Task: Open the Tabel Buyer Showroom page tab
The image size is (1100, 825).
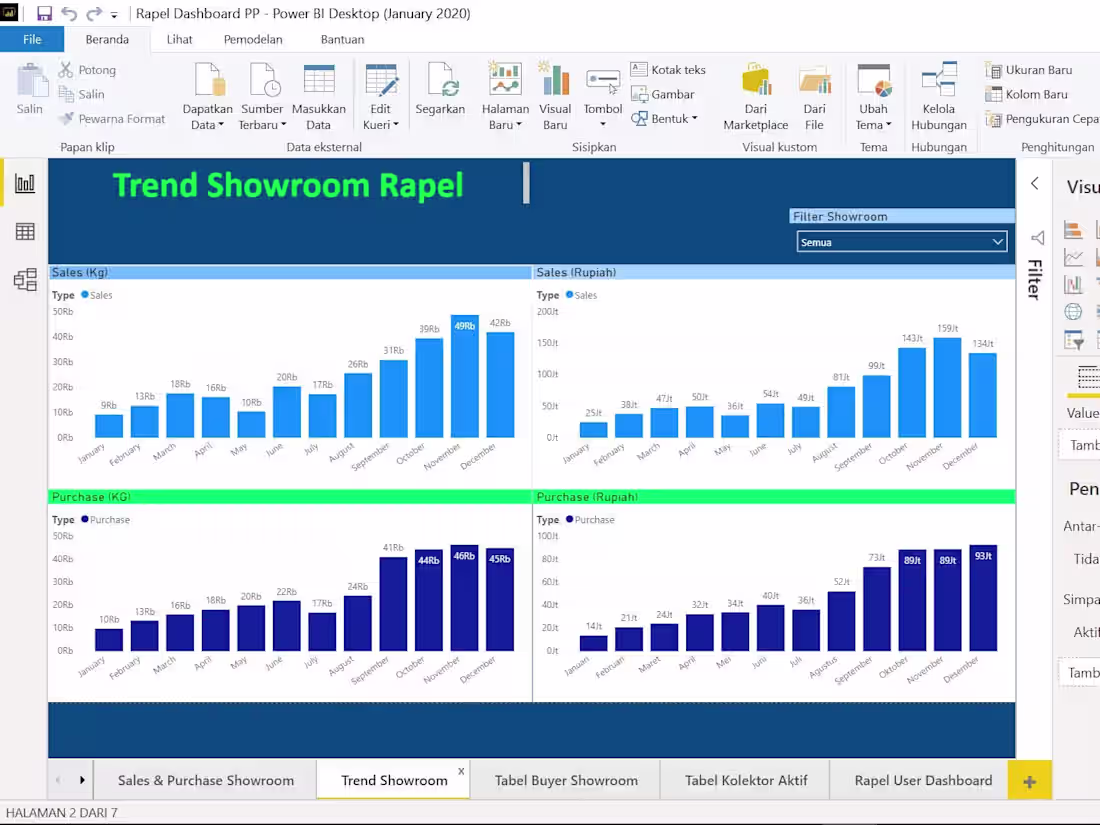Action: pyautogui.click(x=566, y=780)
